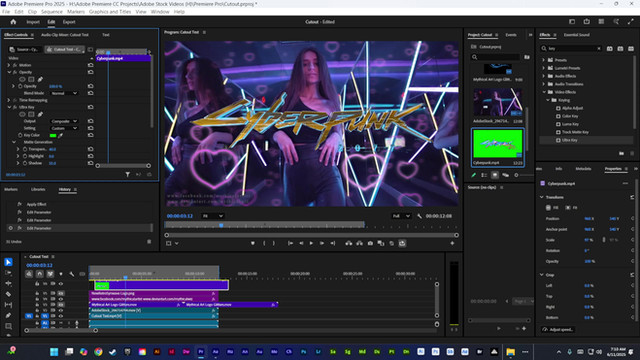
Task: Click the Home icon in the top bar
Action: [13, 22]
